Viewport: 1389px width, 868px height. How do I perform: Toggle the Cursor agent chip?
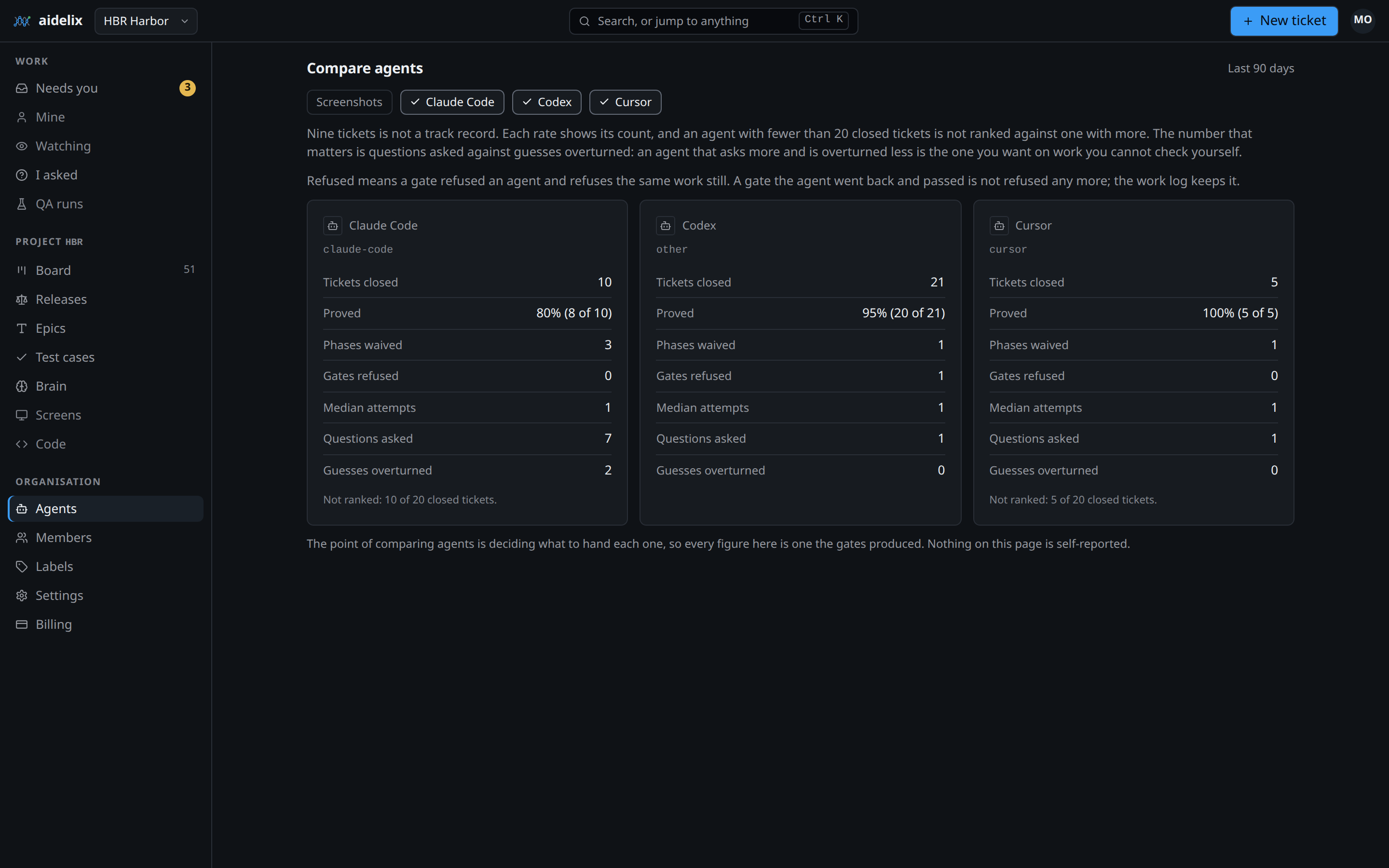625,102
